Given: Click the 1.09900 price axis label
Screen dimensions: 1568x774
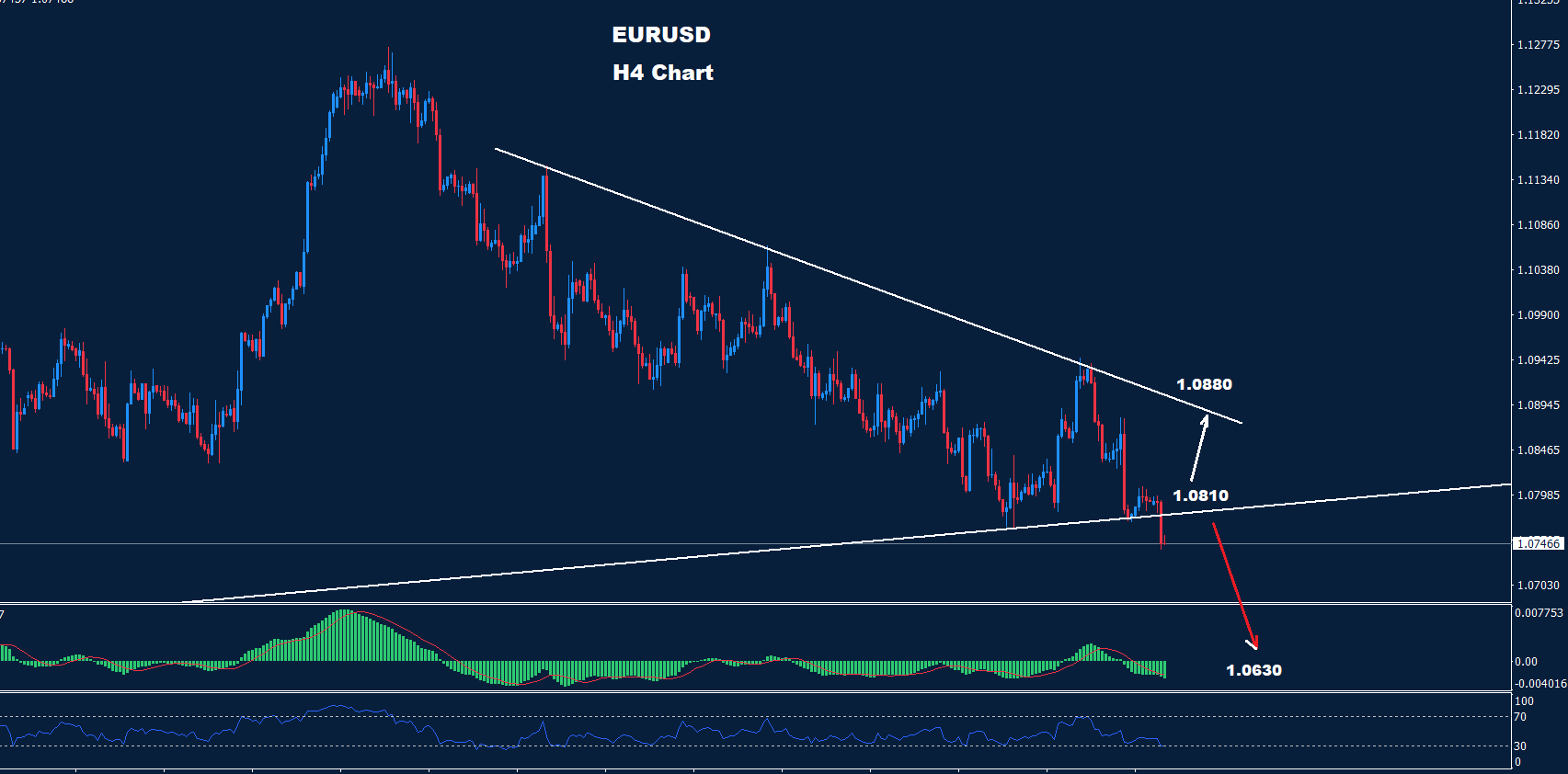Looking at the screenshot, I should tap(1538, 315).
